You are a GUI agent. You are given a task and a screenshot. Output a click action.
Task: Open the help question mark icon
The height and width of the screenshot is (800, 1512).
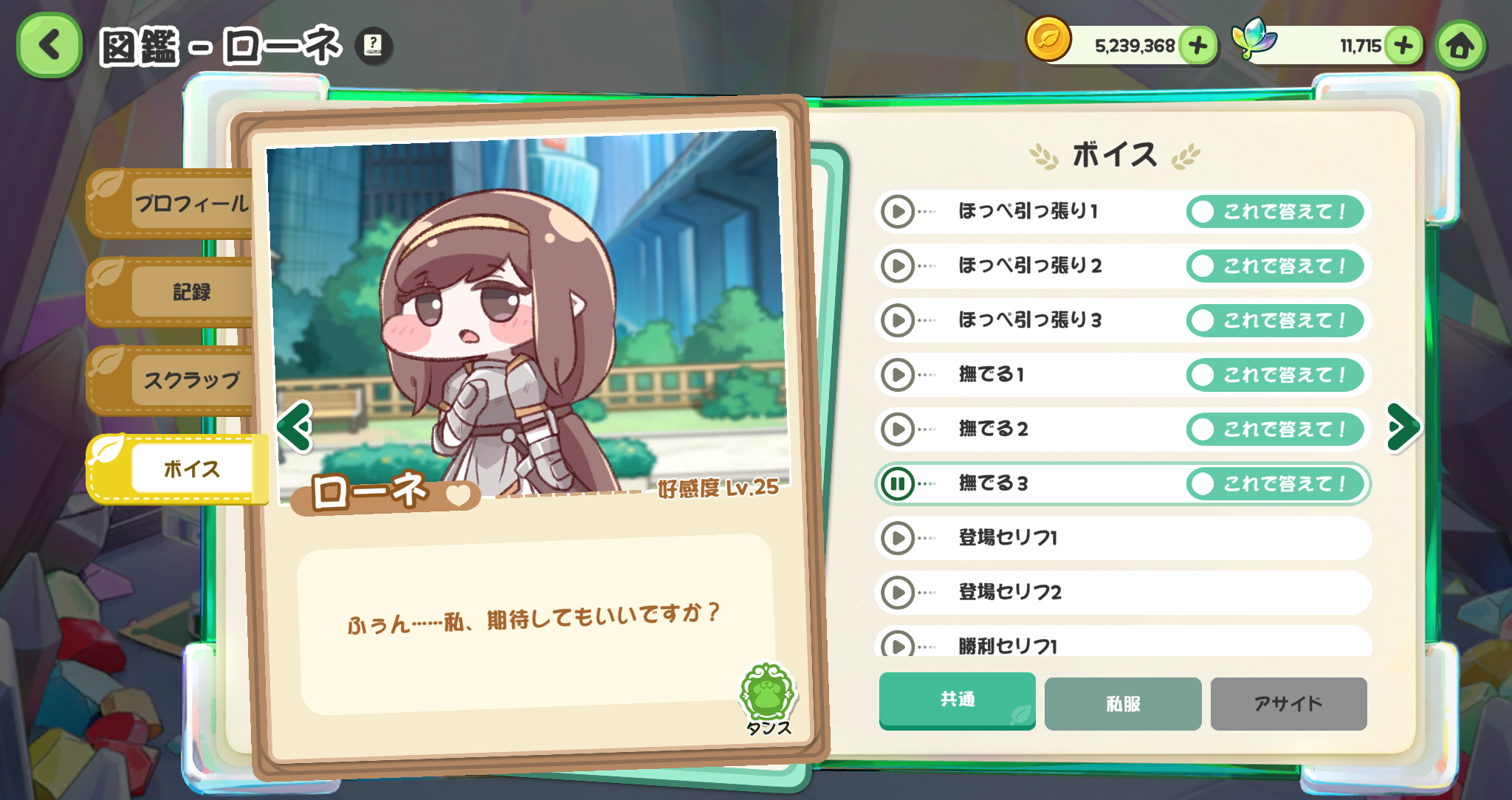point(374,45)
